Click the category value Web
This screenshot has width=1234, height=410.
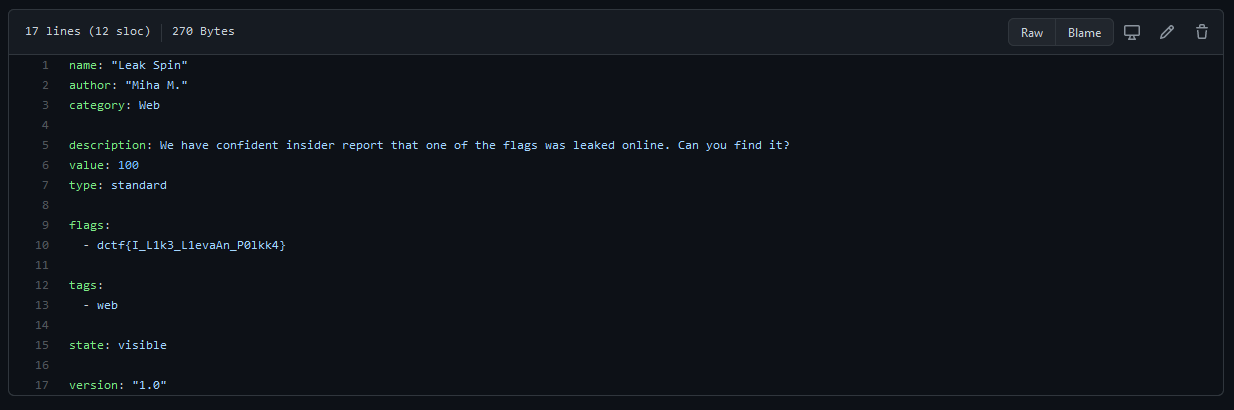149,105
